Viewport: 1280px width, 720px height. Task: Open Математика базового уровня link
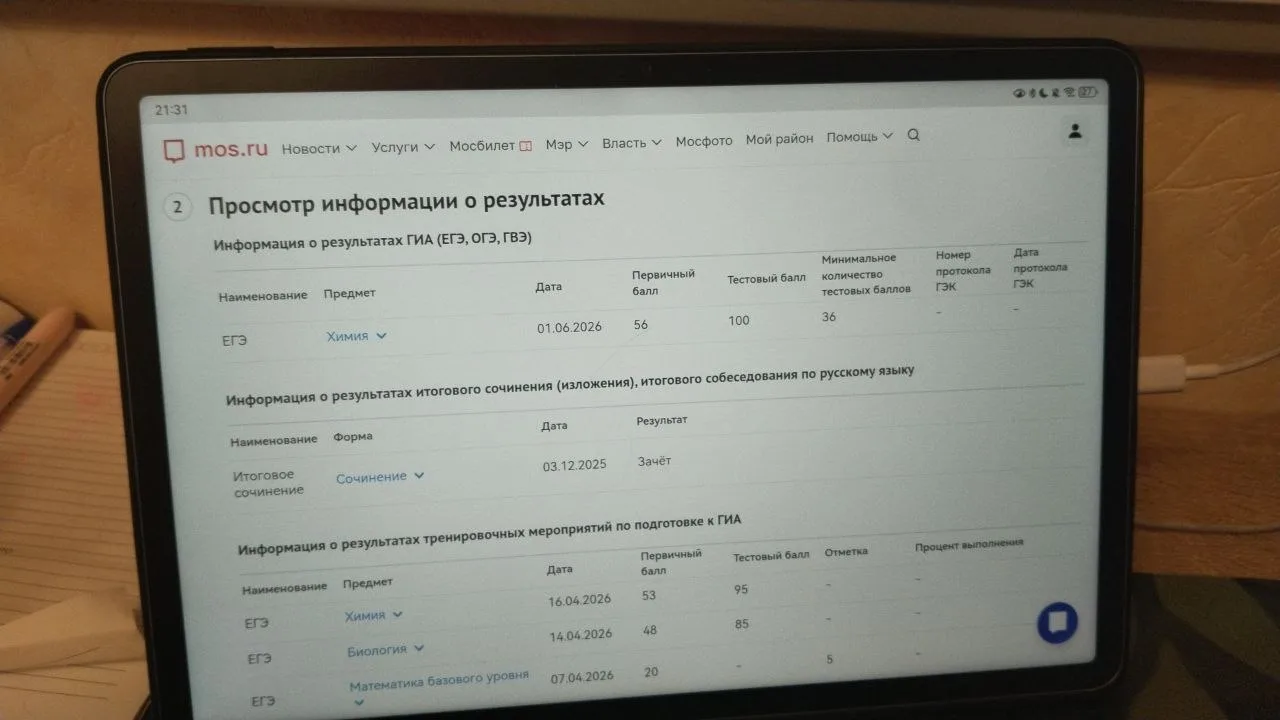pos(439,682)
